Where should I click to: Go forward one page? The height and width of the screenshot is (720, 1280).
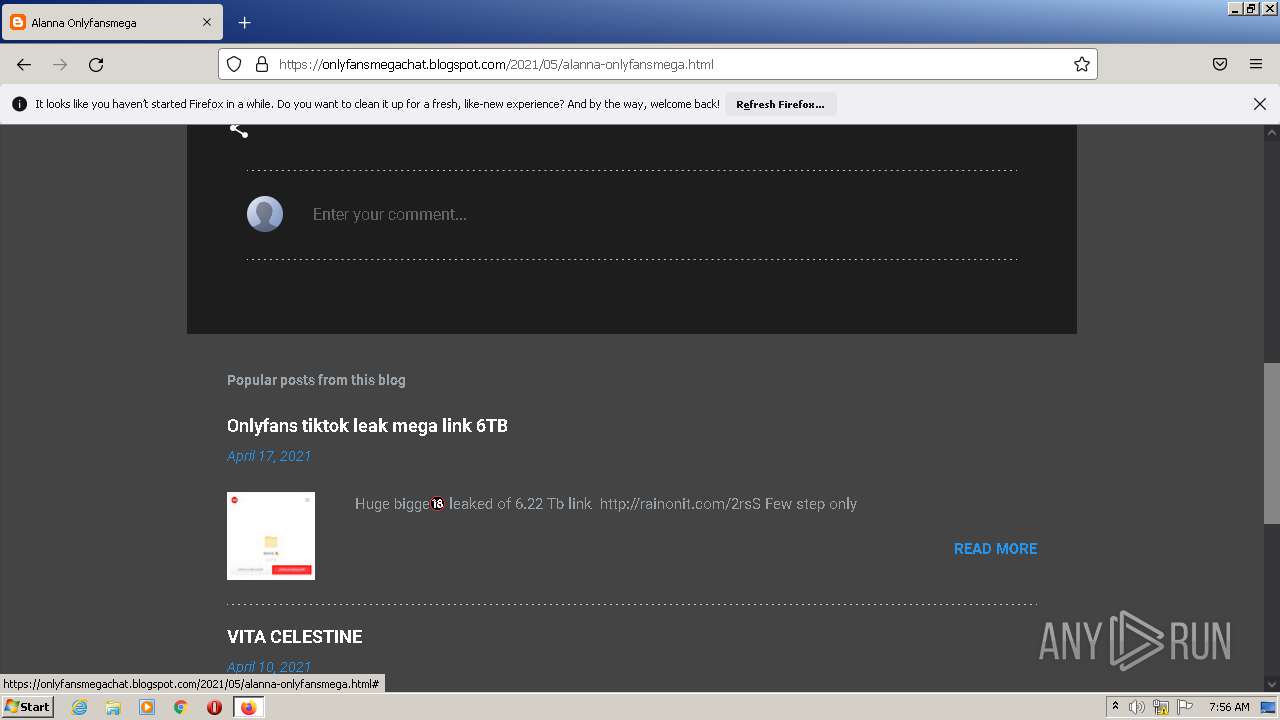point(60,64)
